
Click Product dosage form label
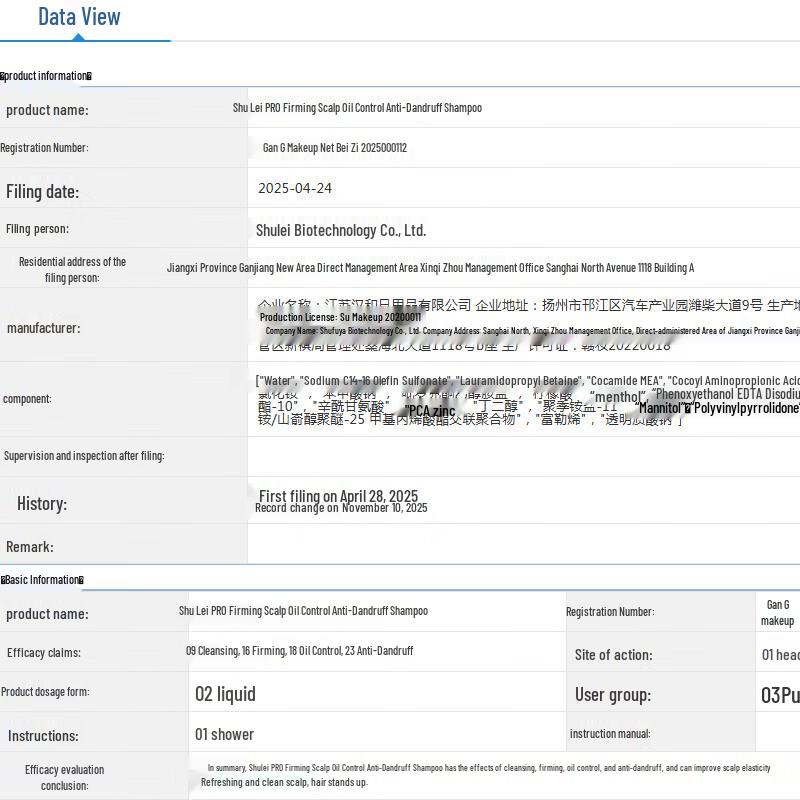[45, 692]
